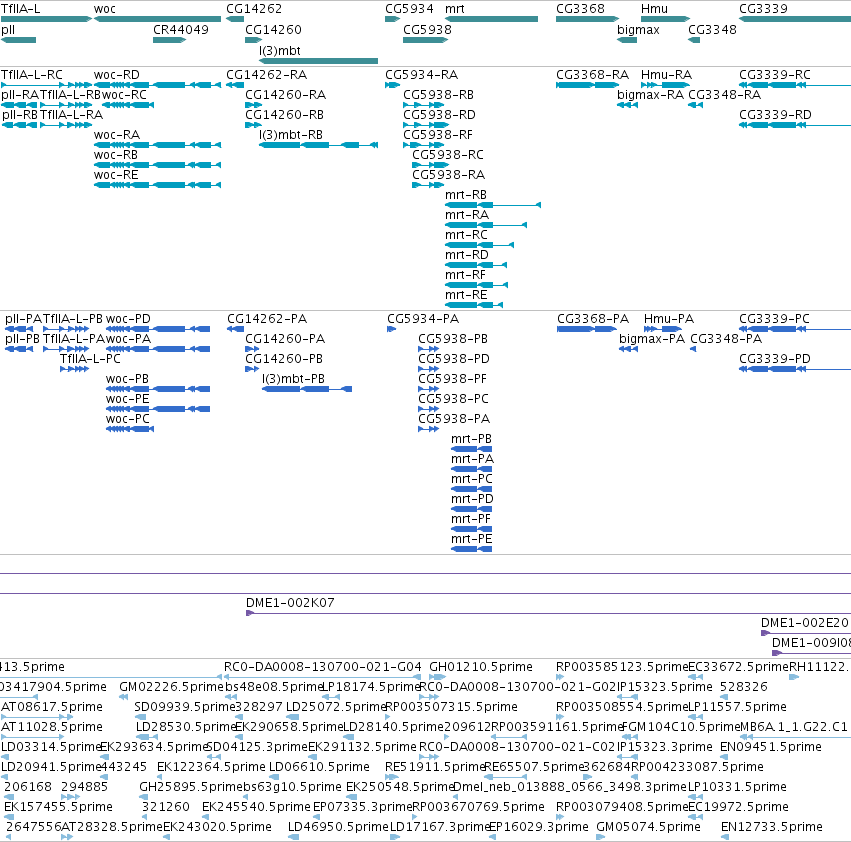Open the CG3348 gene label
The height and width of the screenshot is (842, 851).
(712, 30)
